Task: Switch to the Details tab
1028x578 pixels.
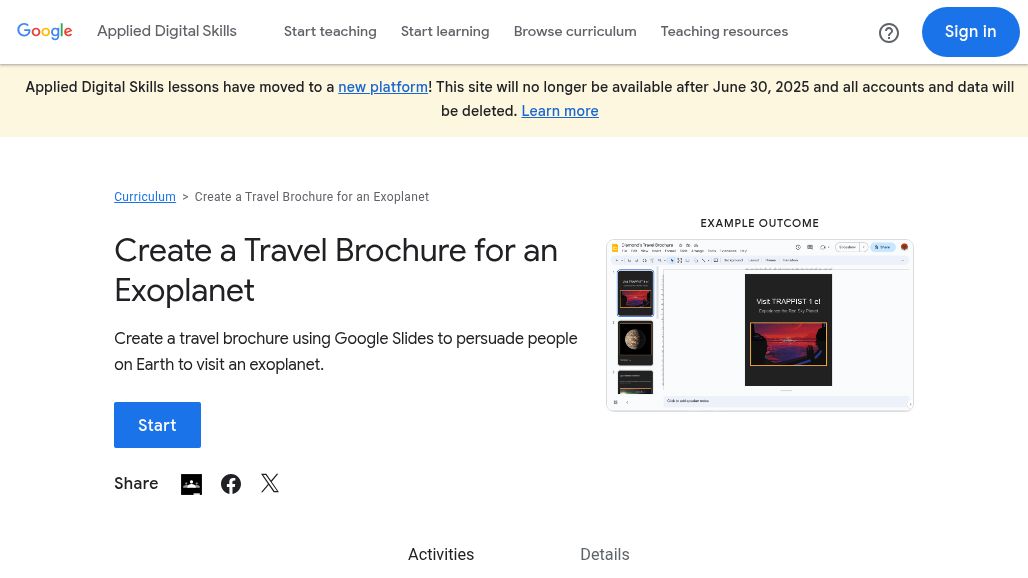Action: [604, 554]
